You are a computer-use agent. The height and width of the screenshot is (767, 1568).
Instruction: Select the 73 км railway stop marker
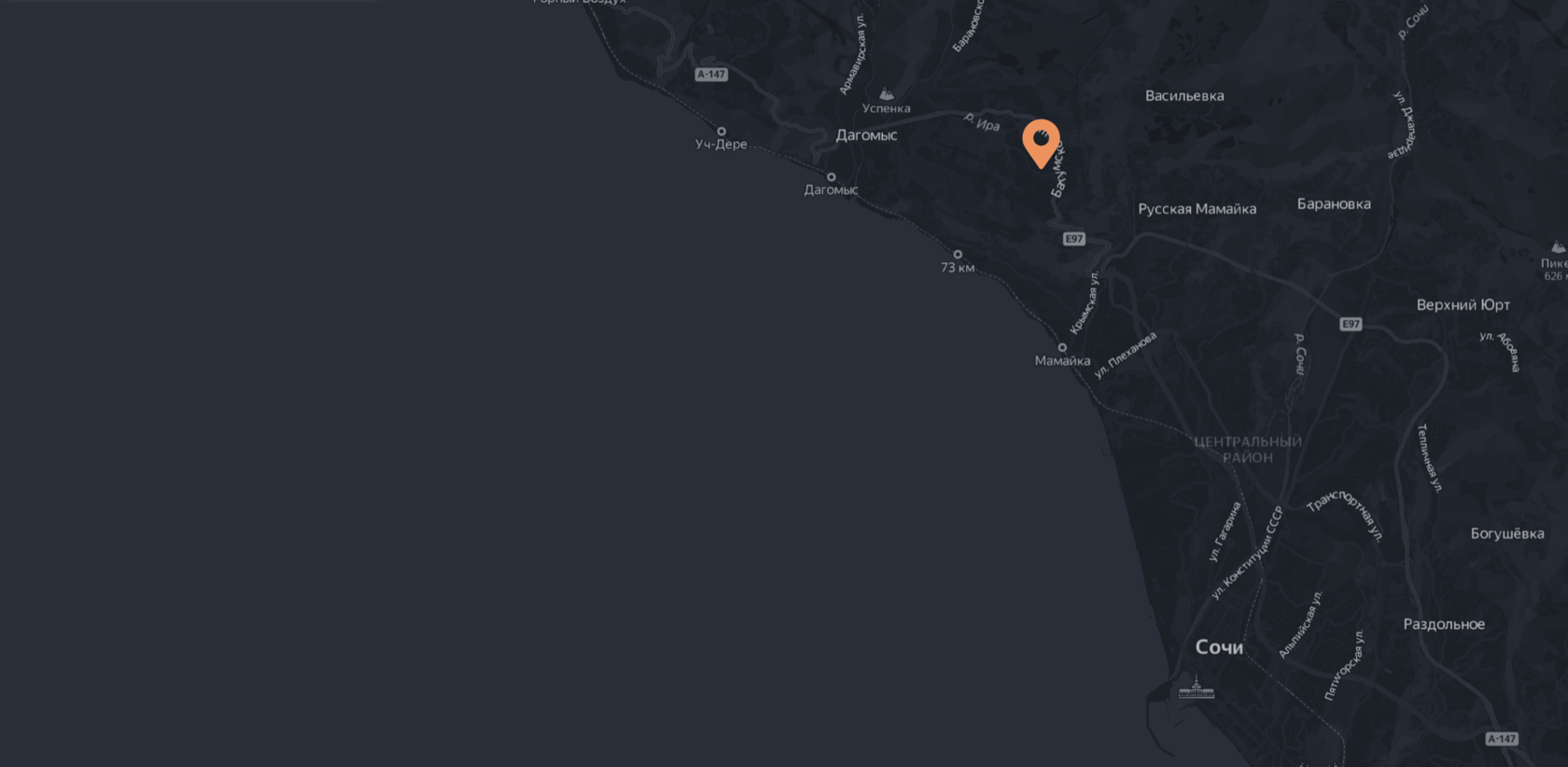tap(958, 254)
